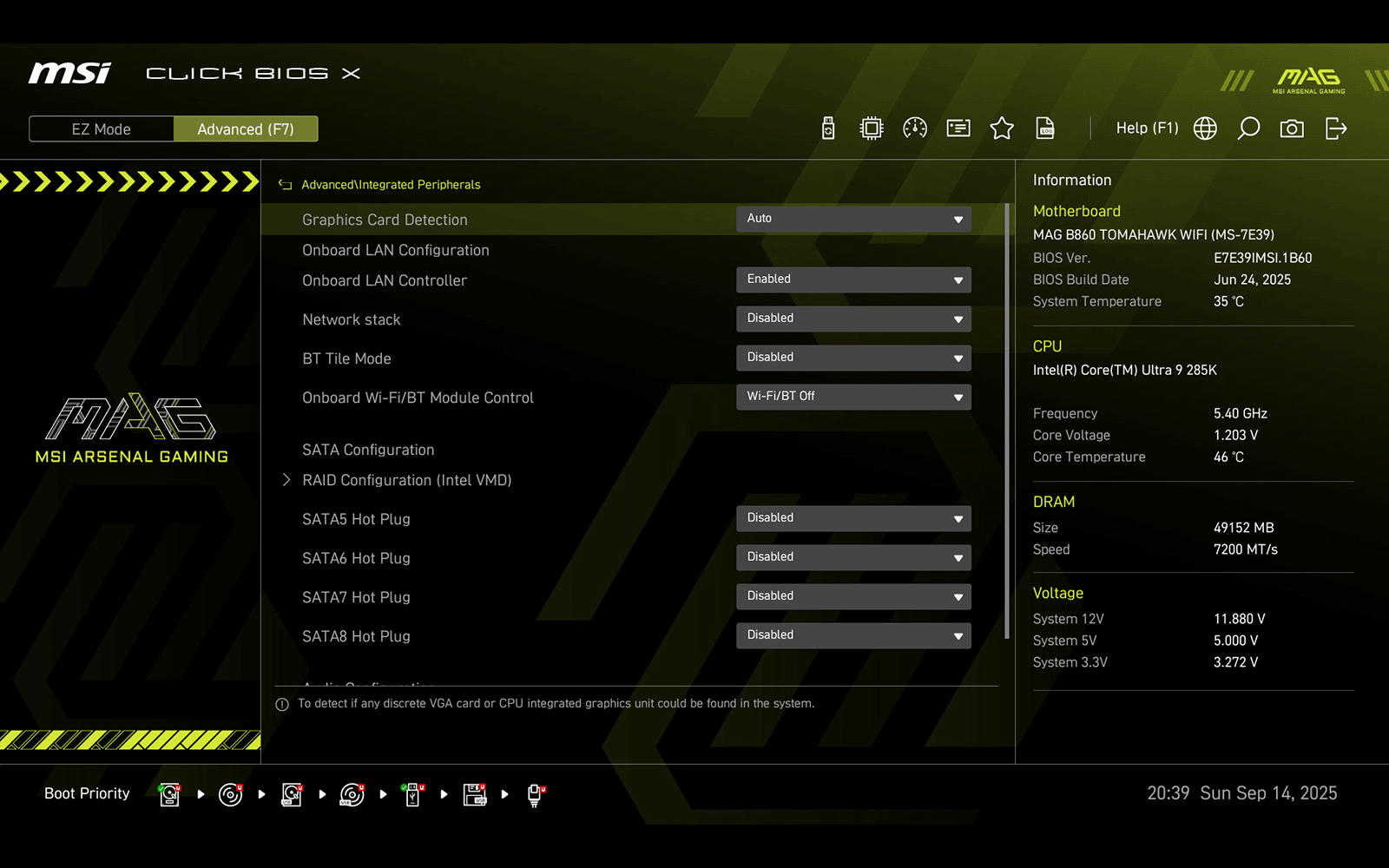1389x868 pixels.
Task: Select the Graphics Card Detection row label
Action: pos(385,220)
